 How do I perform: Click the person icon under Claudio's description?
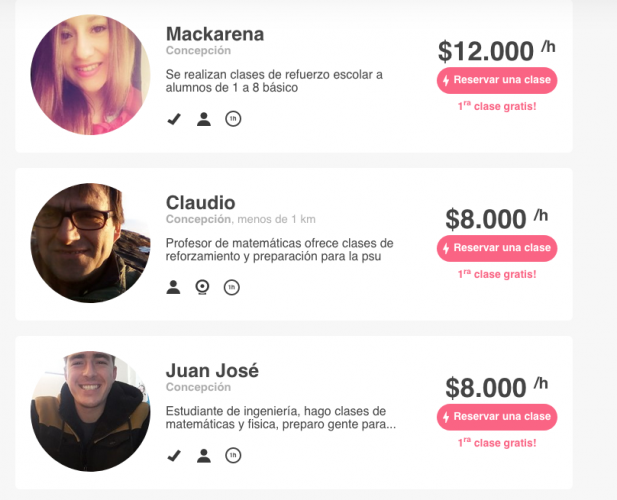[173, 287]
